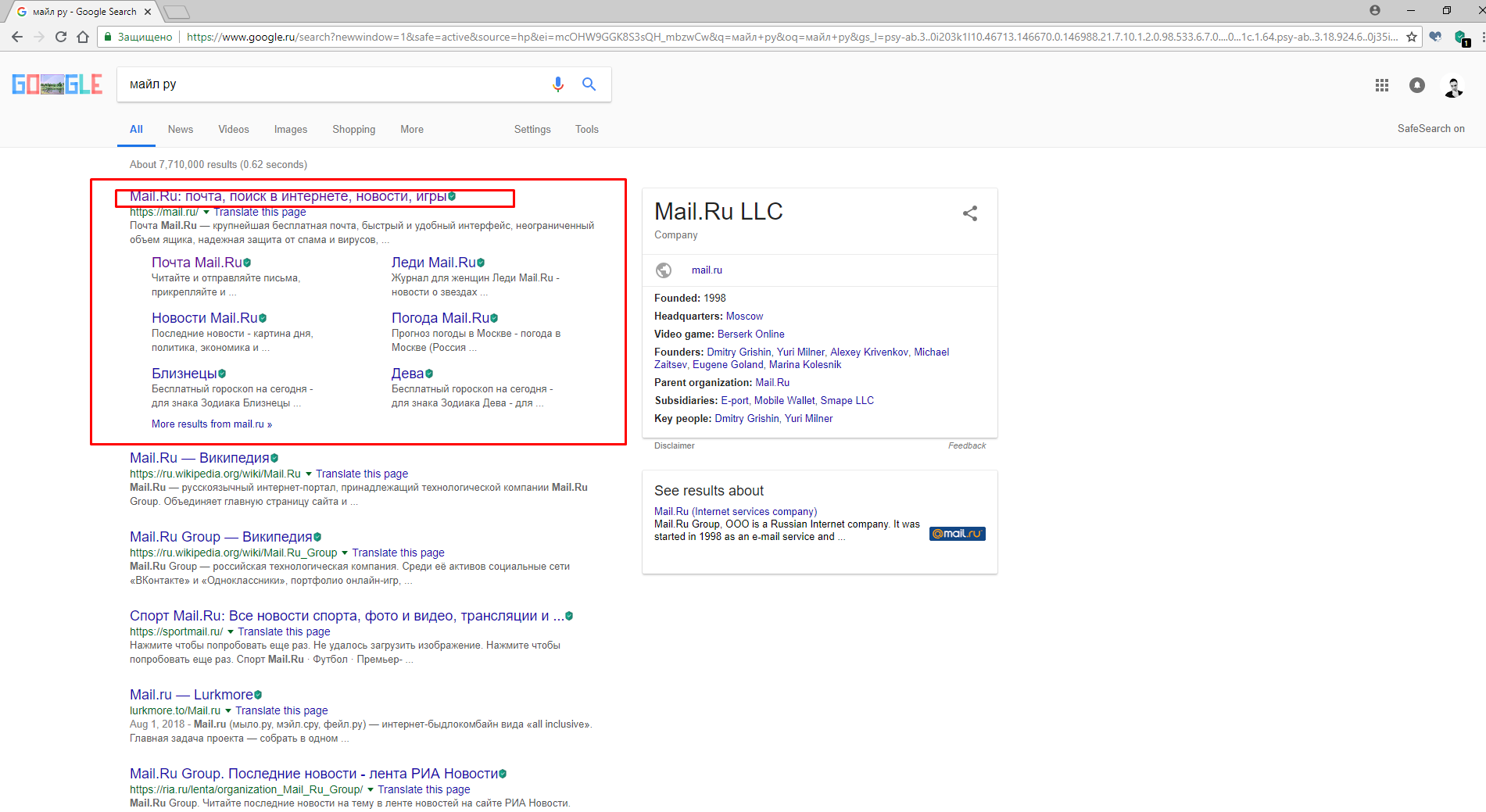Viewport: 1486px width, 812px height.
Task: Open the Settings menu under search bar
Action: [x=532, y=130]
